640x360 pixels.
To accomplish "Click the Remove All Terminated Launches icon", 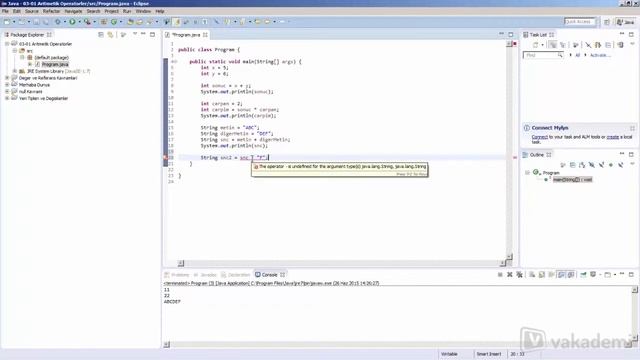I will 519,275.
